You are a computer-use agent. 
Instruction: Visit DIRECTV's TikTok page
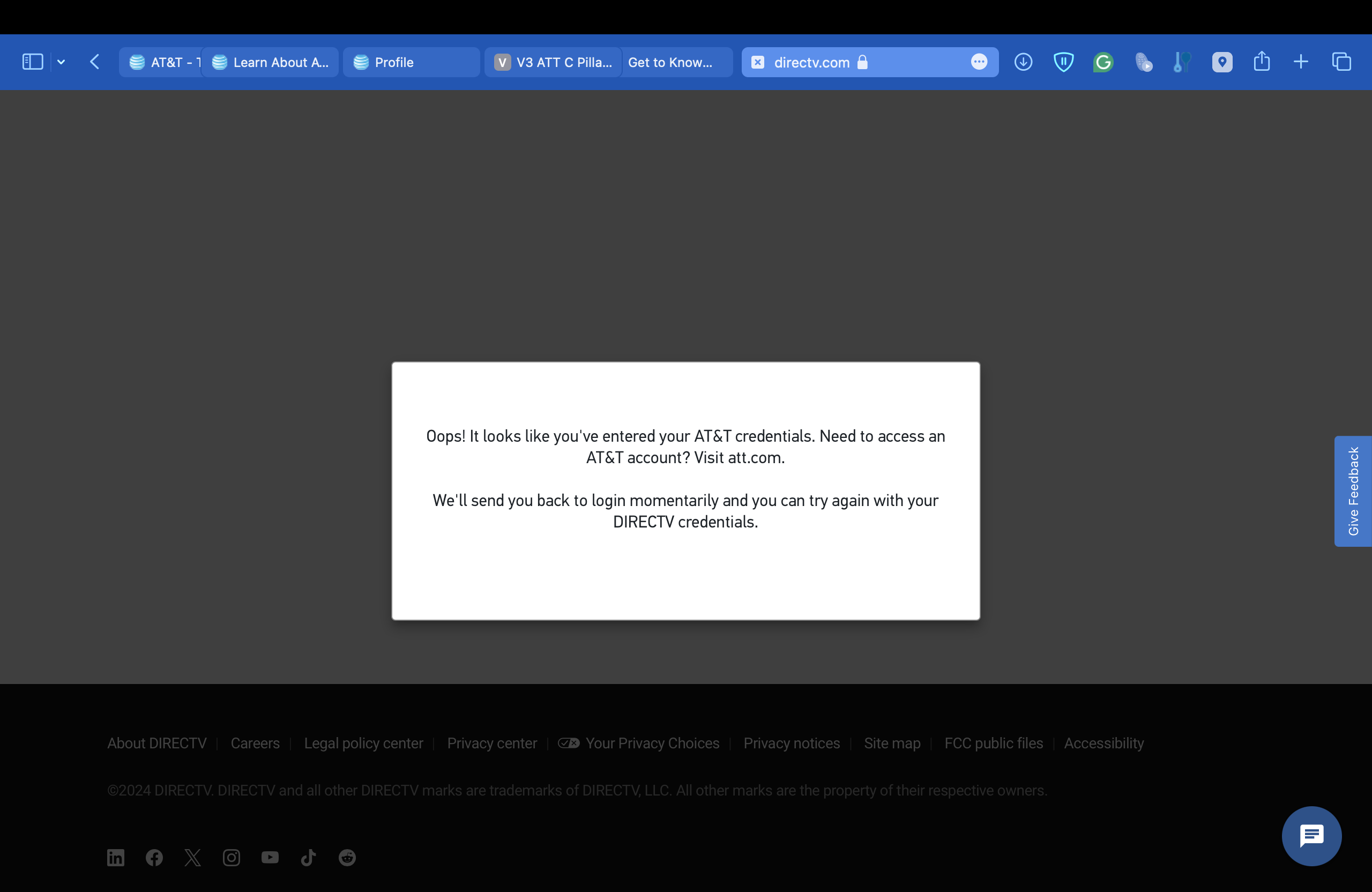[308, 857]
